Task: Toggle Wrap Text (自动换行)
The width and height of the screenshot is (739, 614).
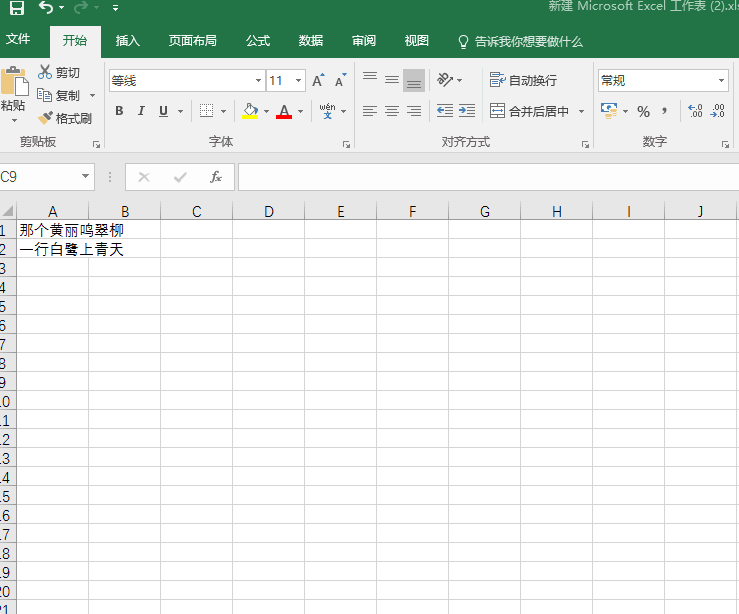Action: tap(523, 80)
